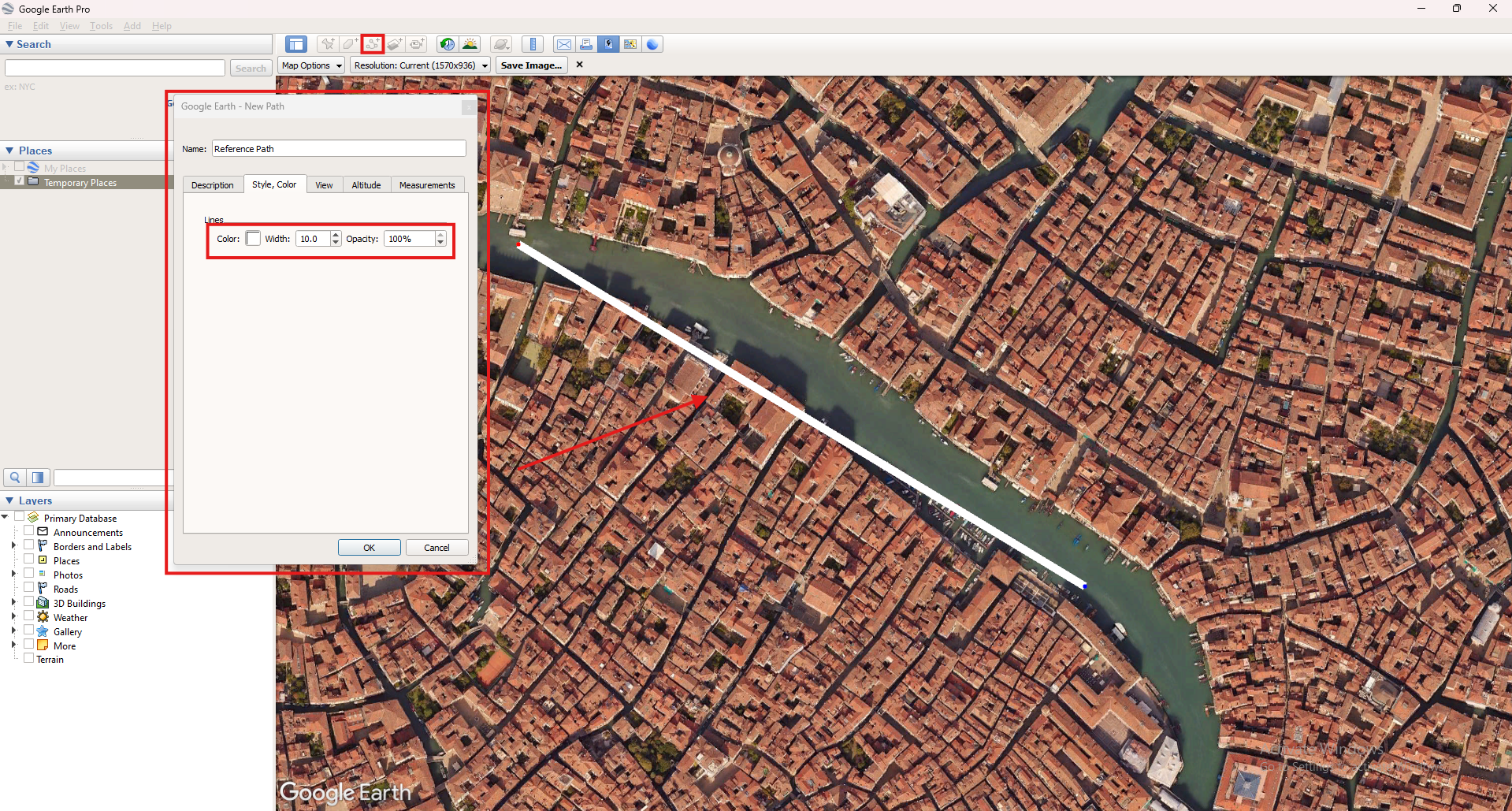
Task: Click the Search text input field
Action: pyautogui.click(x=115, y=69)
